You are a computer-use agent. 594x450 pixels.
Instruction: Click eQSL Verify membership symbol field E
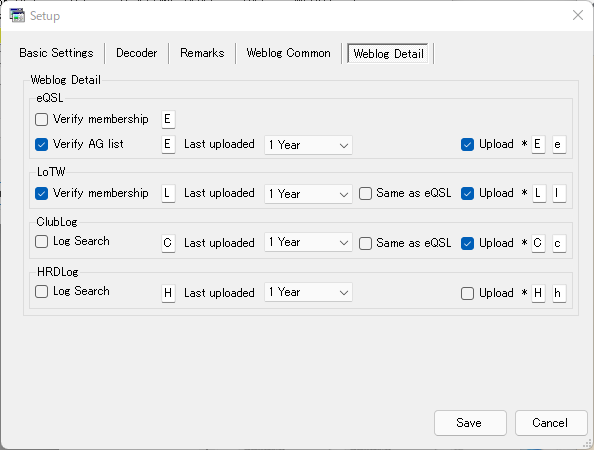click(168, 119)
